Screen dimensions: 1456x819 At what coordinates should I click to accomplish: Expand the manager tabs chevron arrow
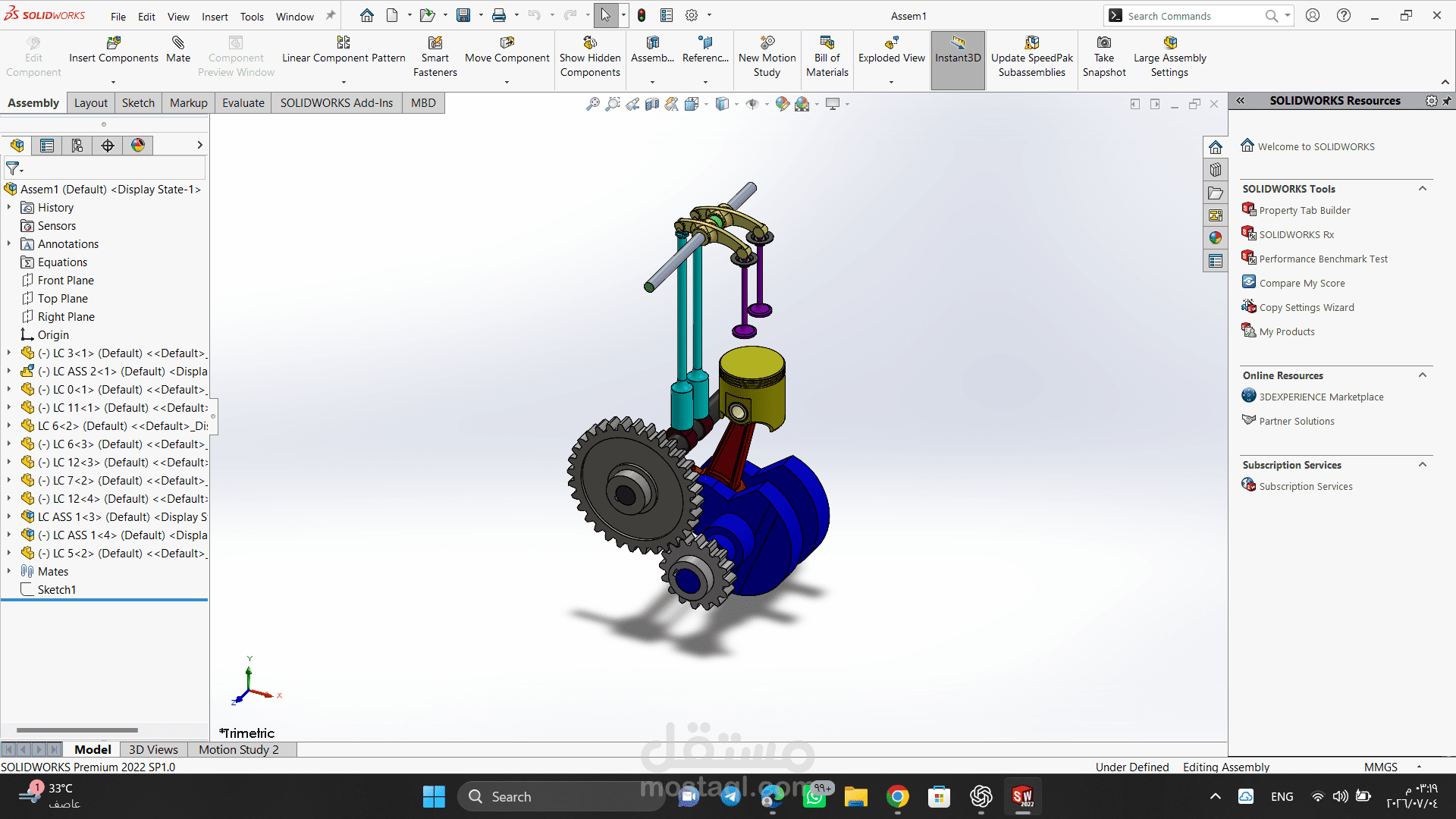199,145
